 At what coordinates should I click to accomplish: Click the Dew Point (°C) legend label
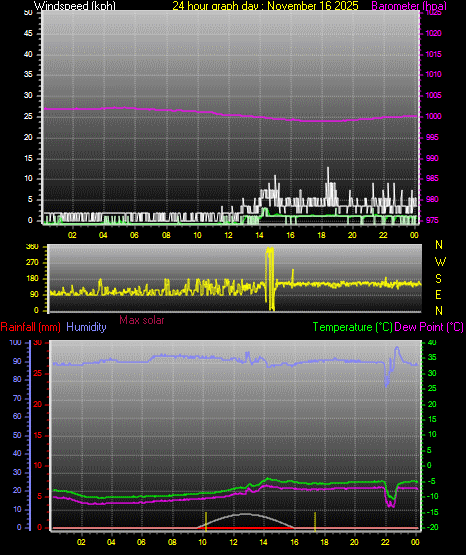[429, 327]
